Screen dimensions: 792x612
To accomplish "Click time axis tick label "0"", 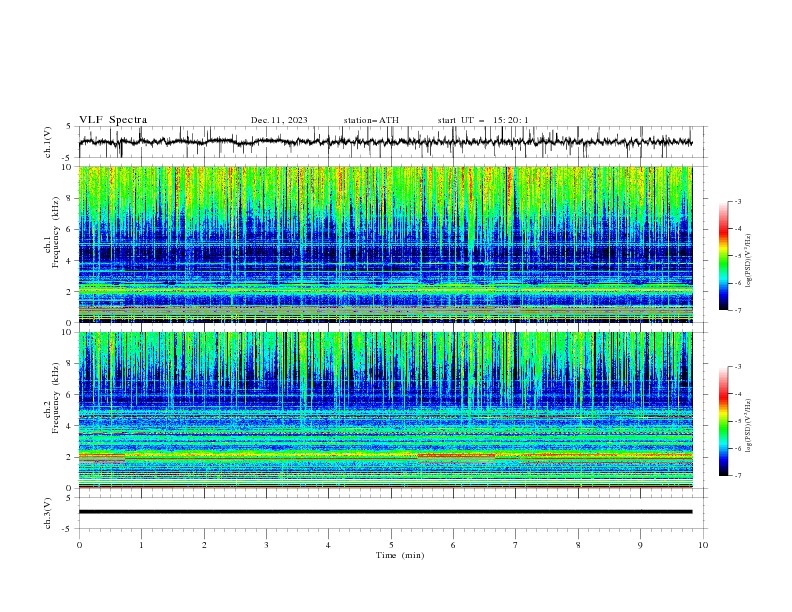I will click(x=79, y=545).
